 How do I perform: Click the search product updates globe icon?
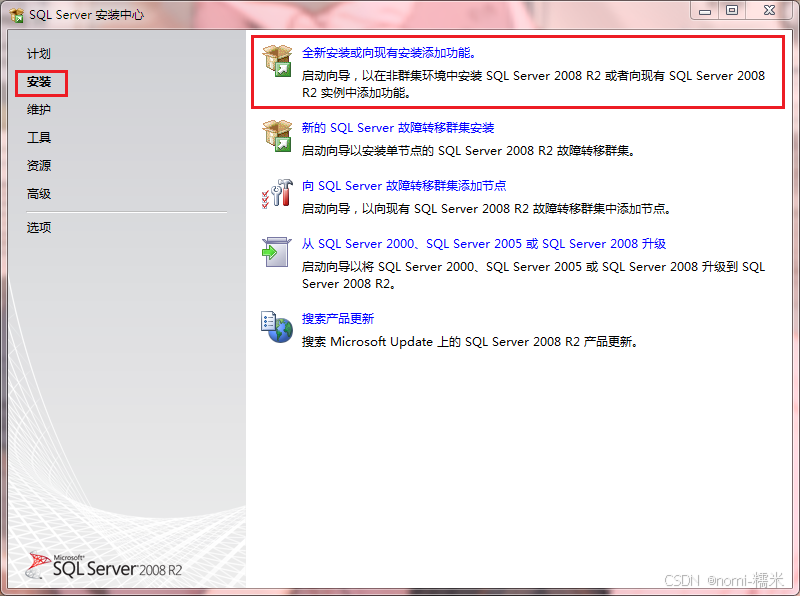(277, 327)
